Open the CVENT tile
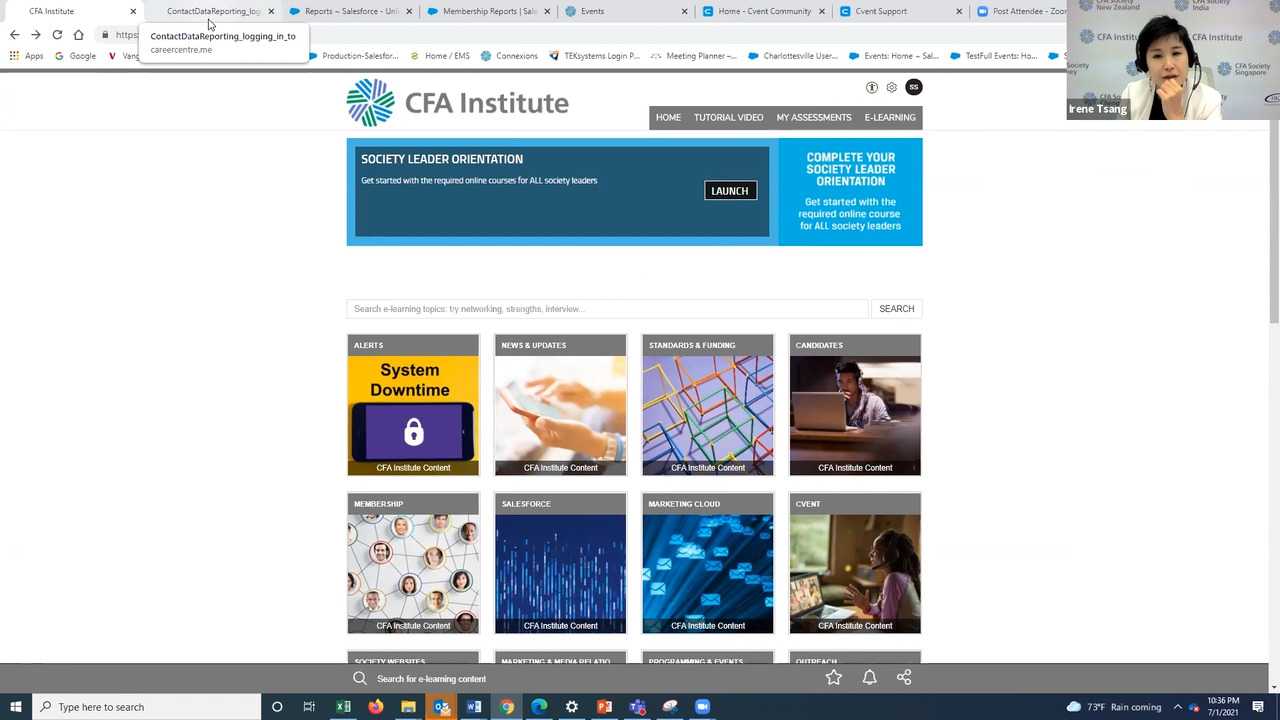This screenshot has height=720, width=1280. coord(855,564)
